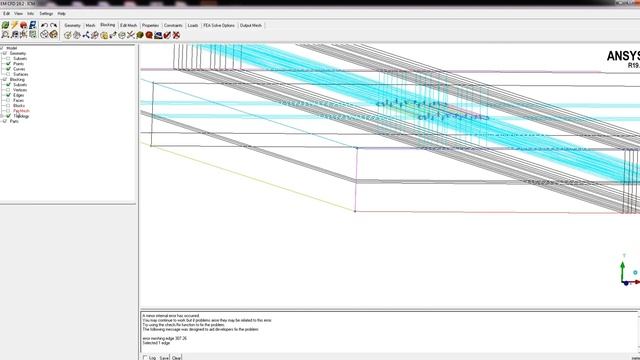Run Block Checks with red checkmark icon
Screen dimensions: 640x360
point(167,36)
